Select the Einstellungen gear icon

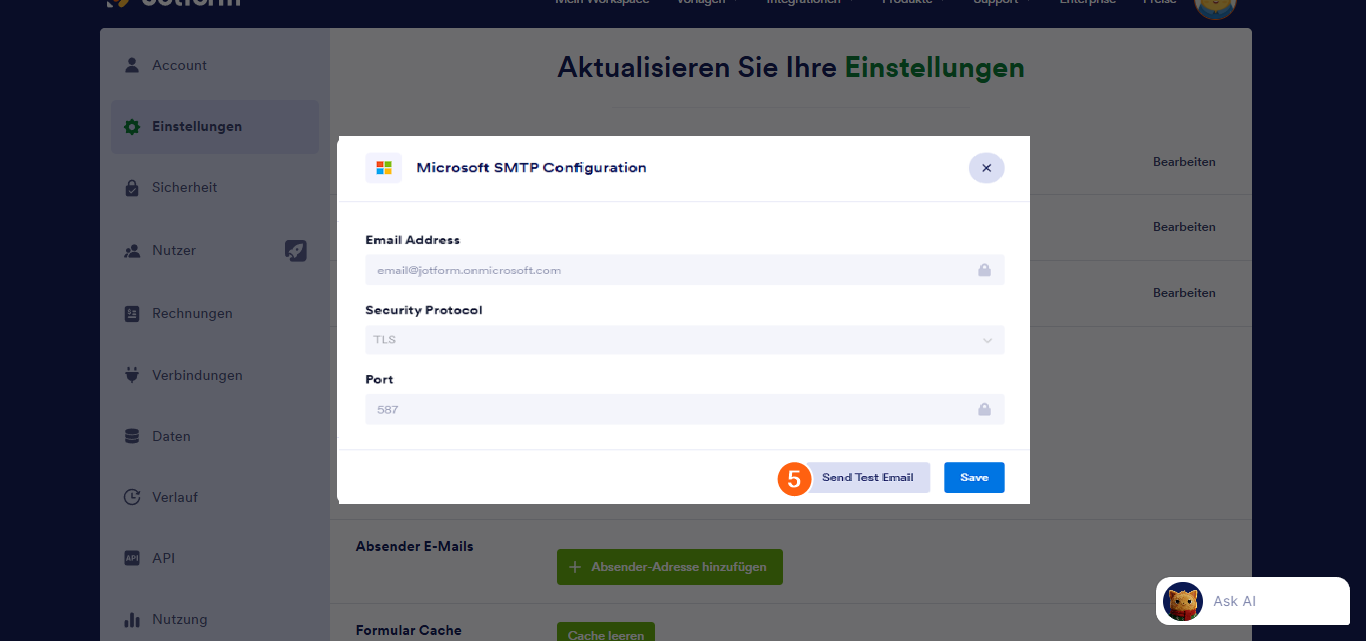coord(131,126)
